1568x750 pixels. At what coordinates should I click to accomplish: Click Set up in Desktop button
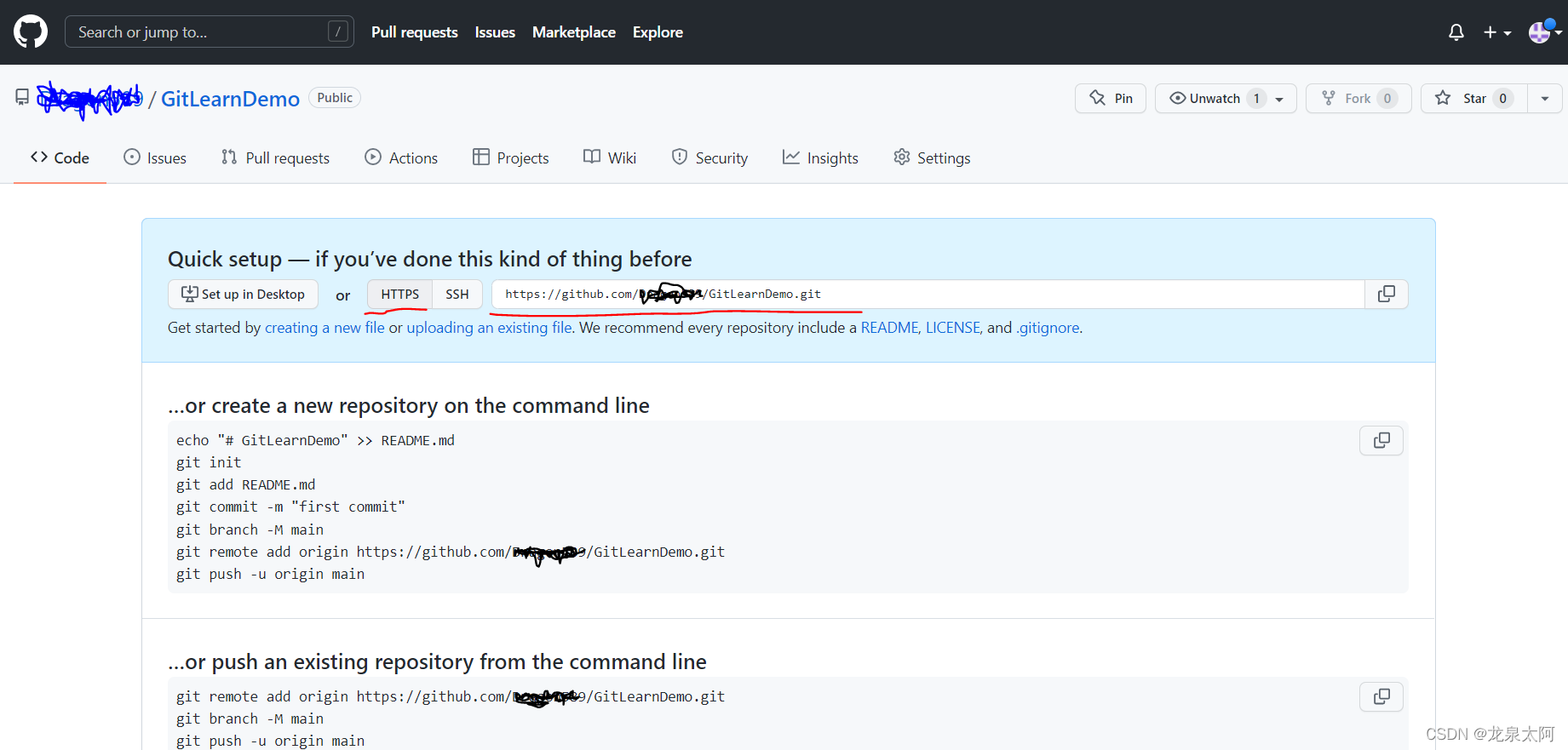click(243, 295)
